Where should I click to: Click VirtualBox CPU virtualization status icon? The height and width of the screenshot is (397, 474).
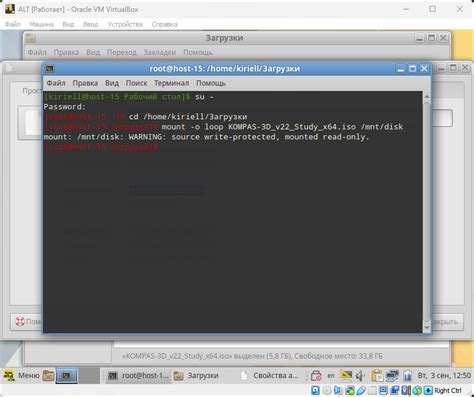point(406,390)
